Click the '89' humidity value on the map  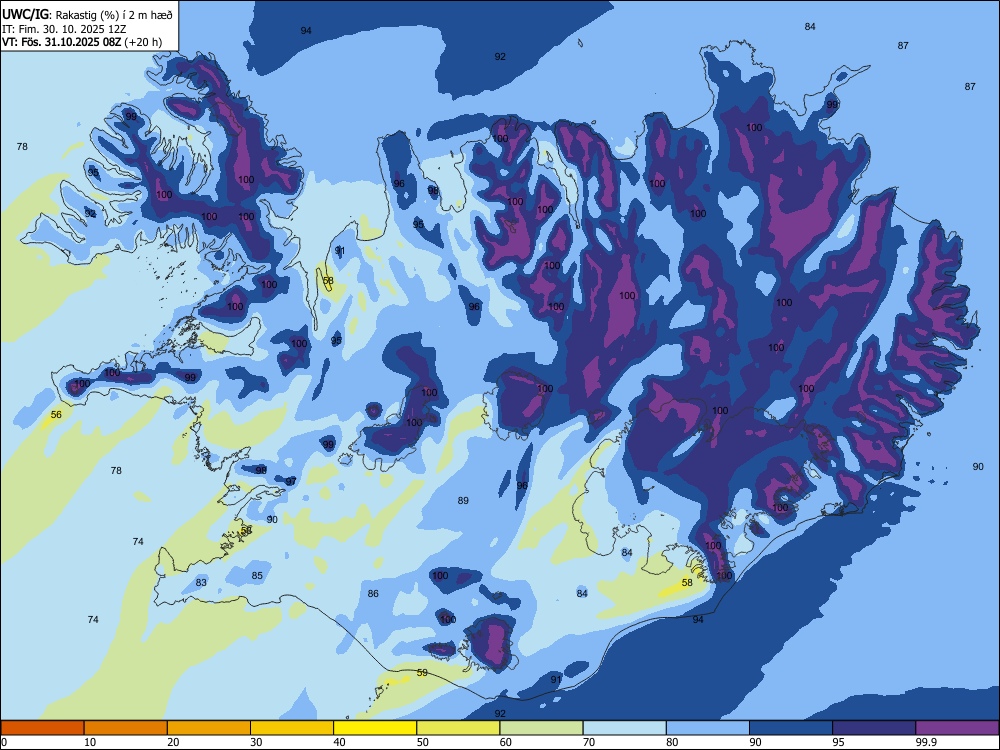pos(463,501)
